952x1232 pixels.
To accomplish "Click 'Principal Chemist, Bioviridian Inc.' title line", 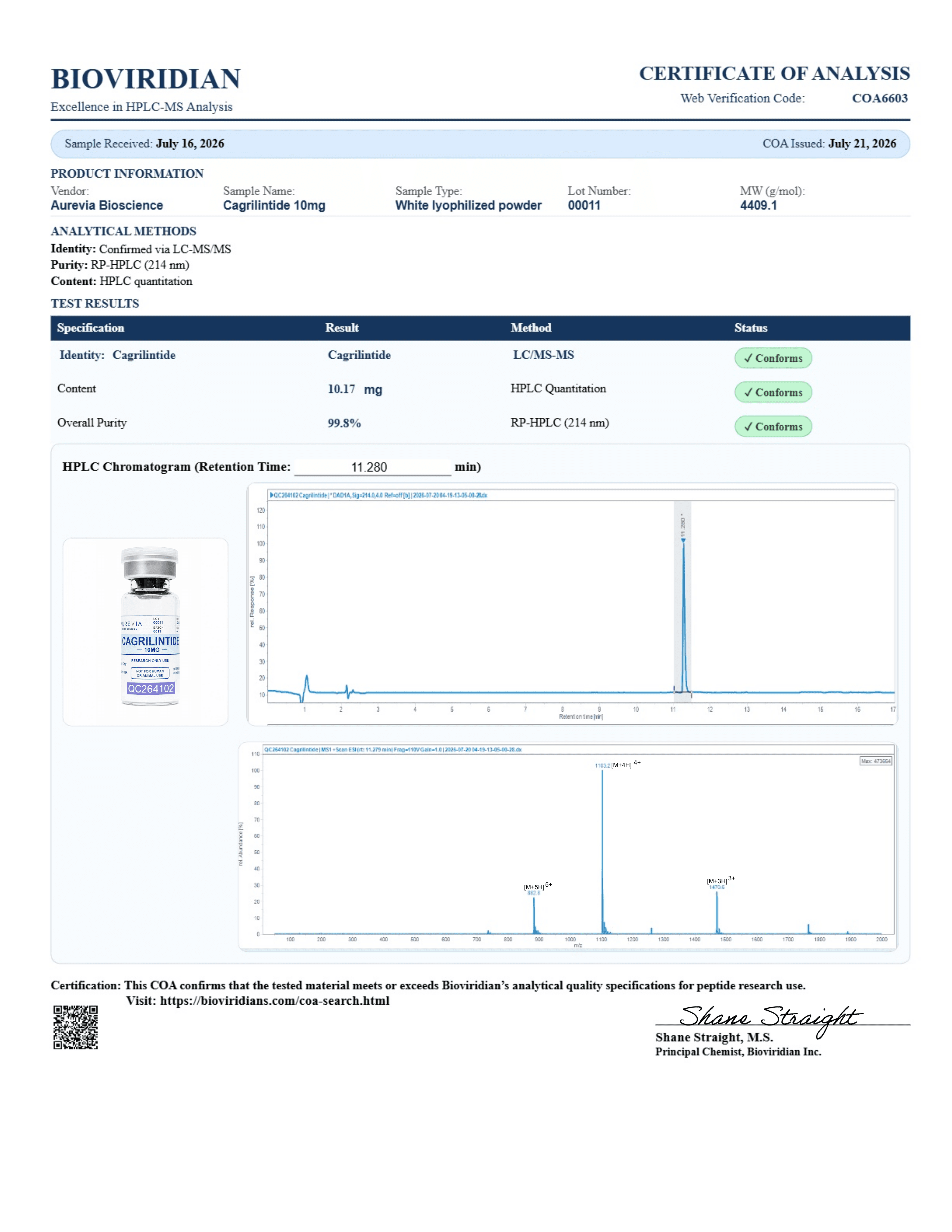I will [738, 1051].
